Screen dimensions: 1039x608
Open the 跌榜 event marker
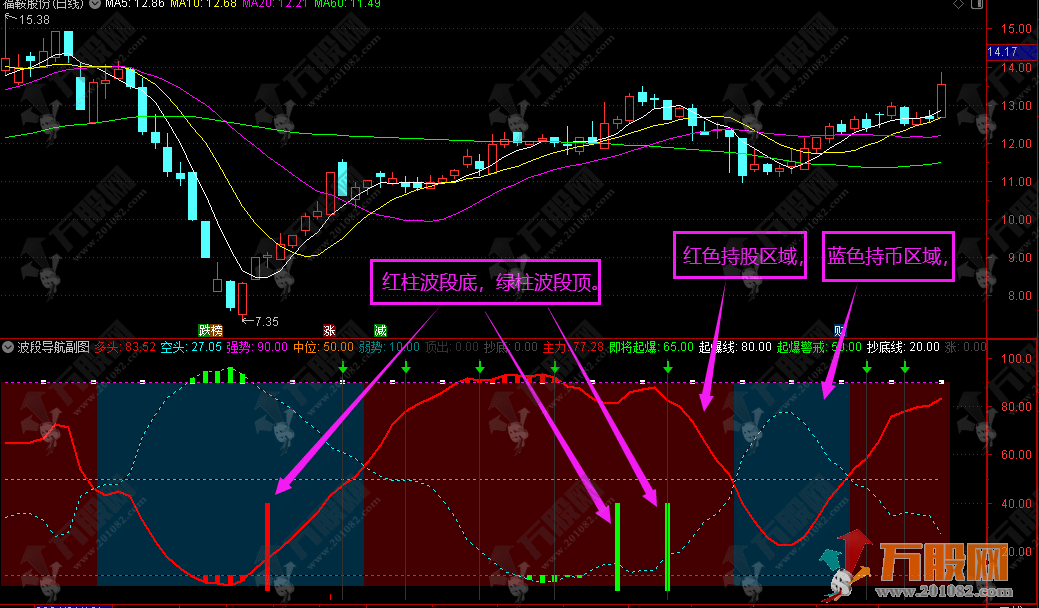211,330
